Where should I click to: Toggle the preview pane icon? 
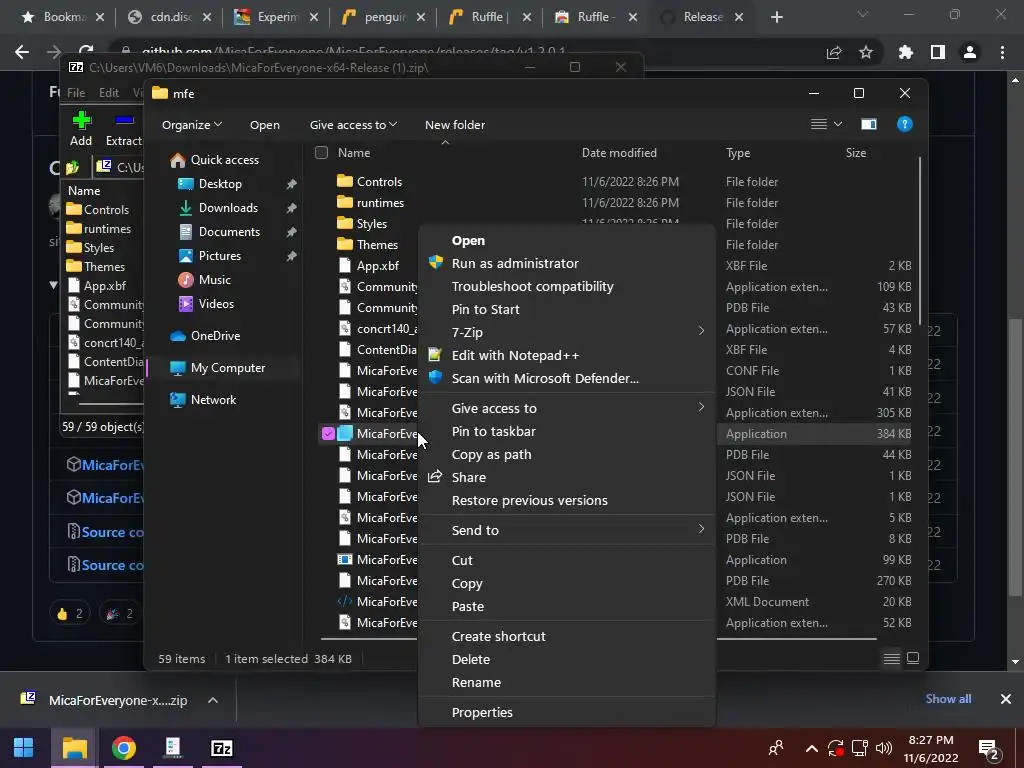tap(869, 124)
